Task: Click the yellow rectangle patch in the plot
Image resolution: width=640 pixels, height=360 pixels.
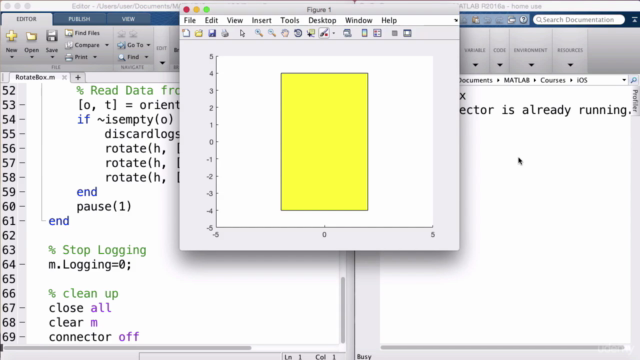Action: click(324, 142)
